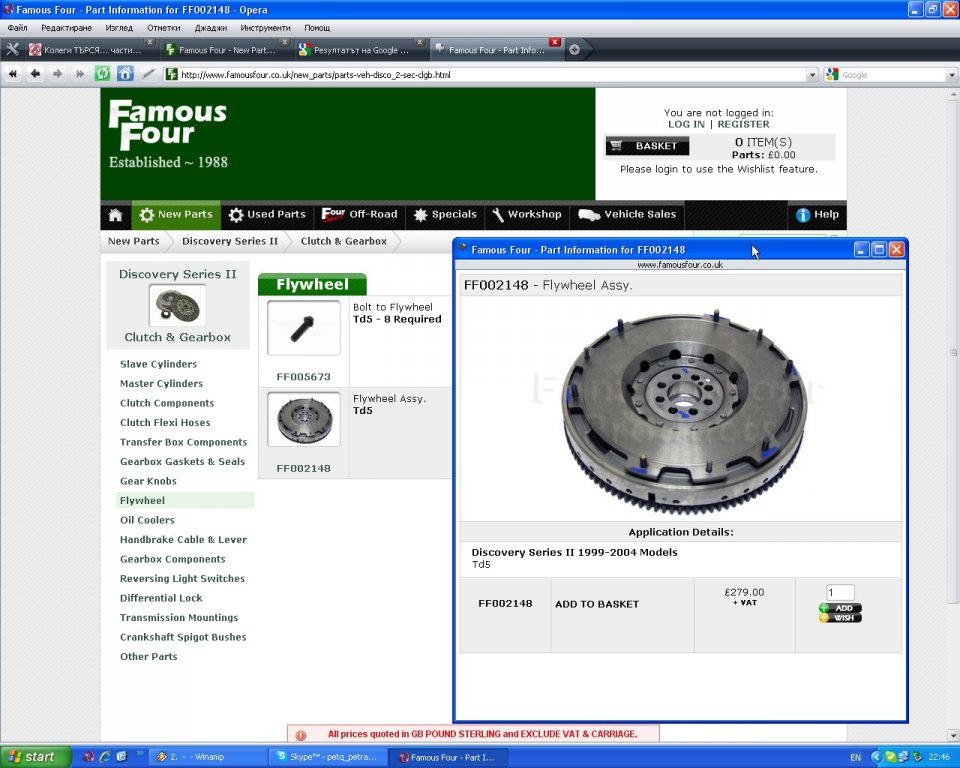Open Crankshaft Spigot Bushes category

tap(183, 637)
